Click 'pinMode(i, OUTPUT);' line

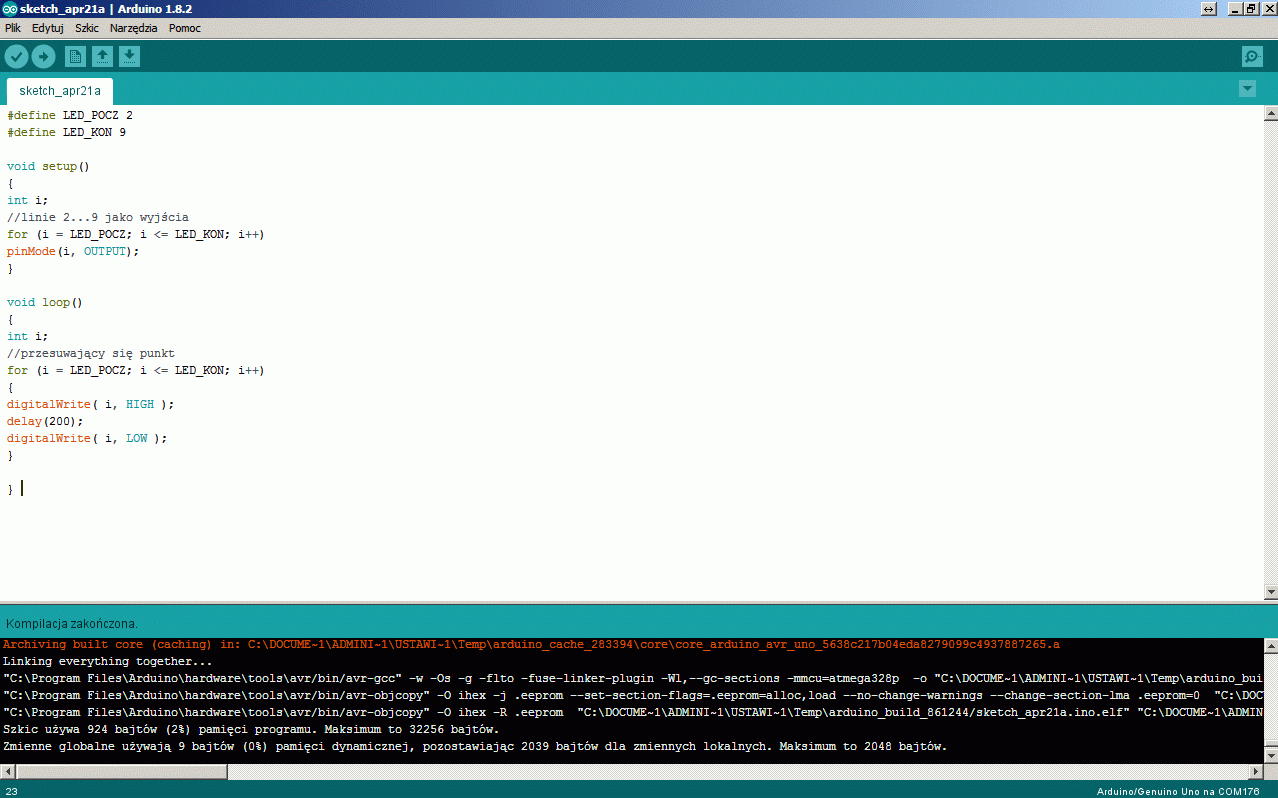[x=73, y=251]
